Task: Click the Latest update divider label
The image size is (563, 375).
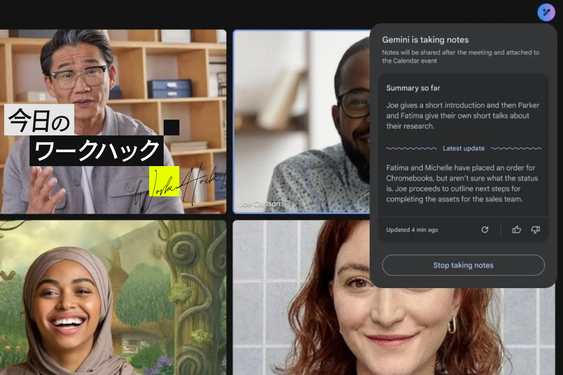Action: coord(463,148)
